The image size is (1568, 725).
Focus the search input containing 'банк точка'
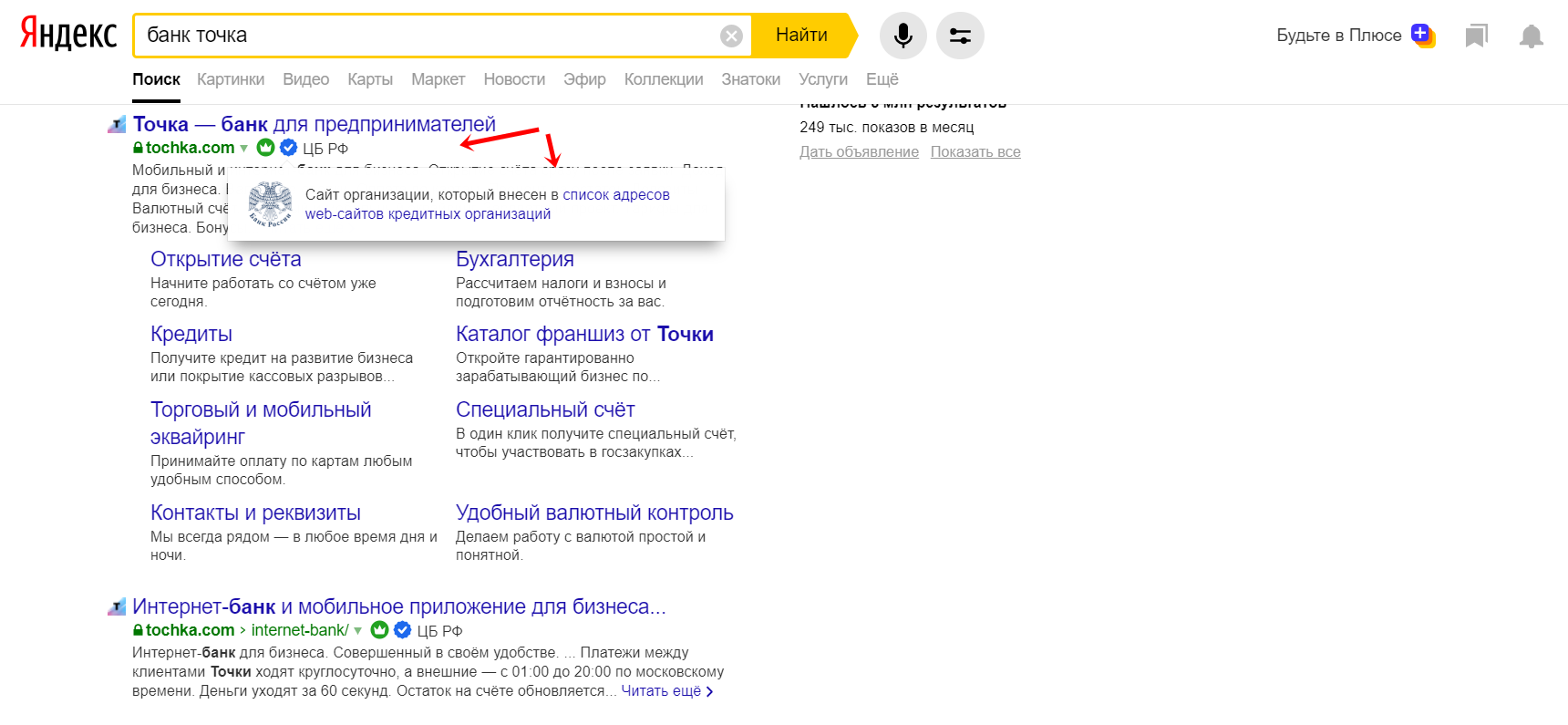[428, 36]
